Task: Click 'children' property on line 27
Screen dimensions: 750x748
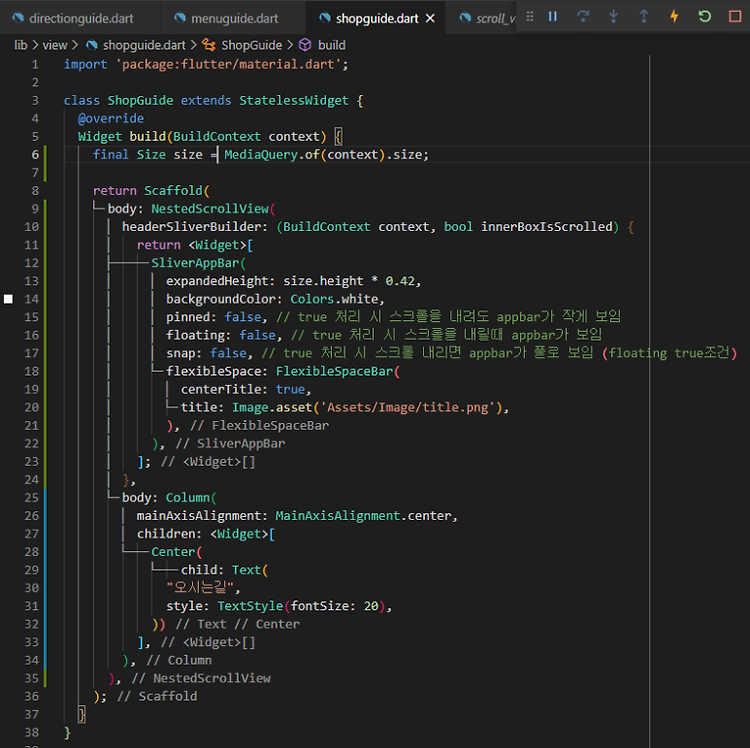Action: point(165,534)
